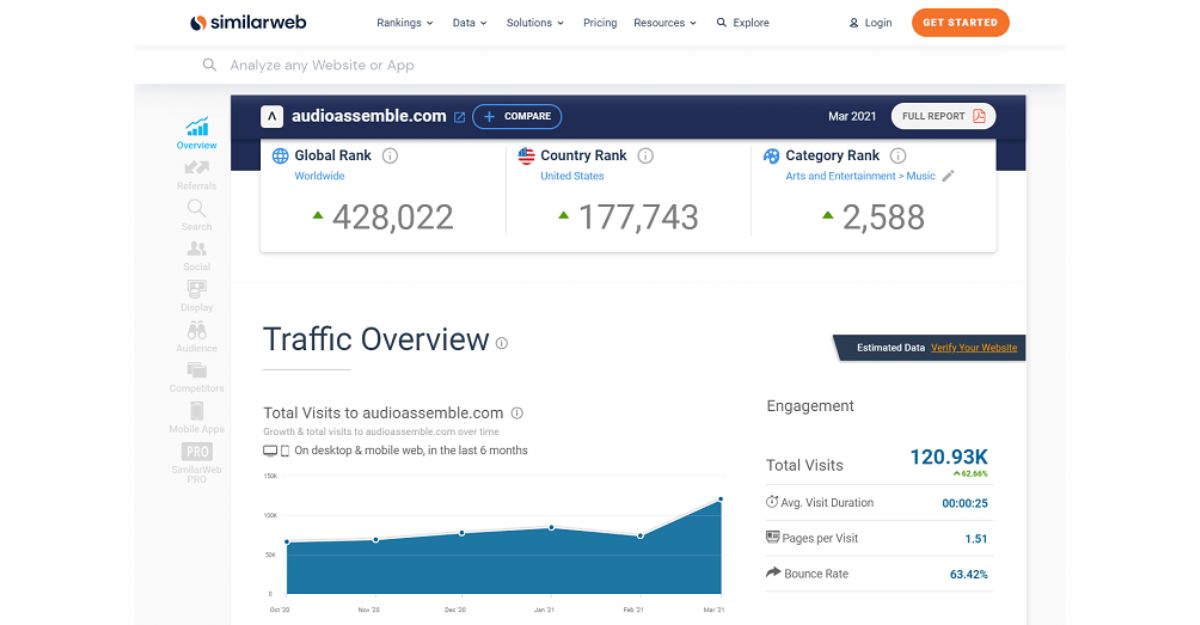Click the Pages per Visit icon
The height and width of the screenshot is (625, 1200).
point(772,537)
